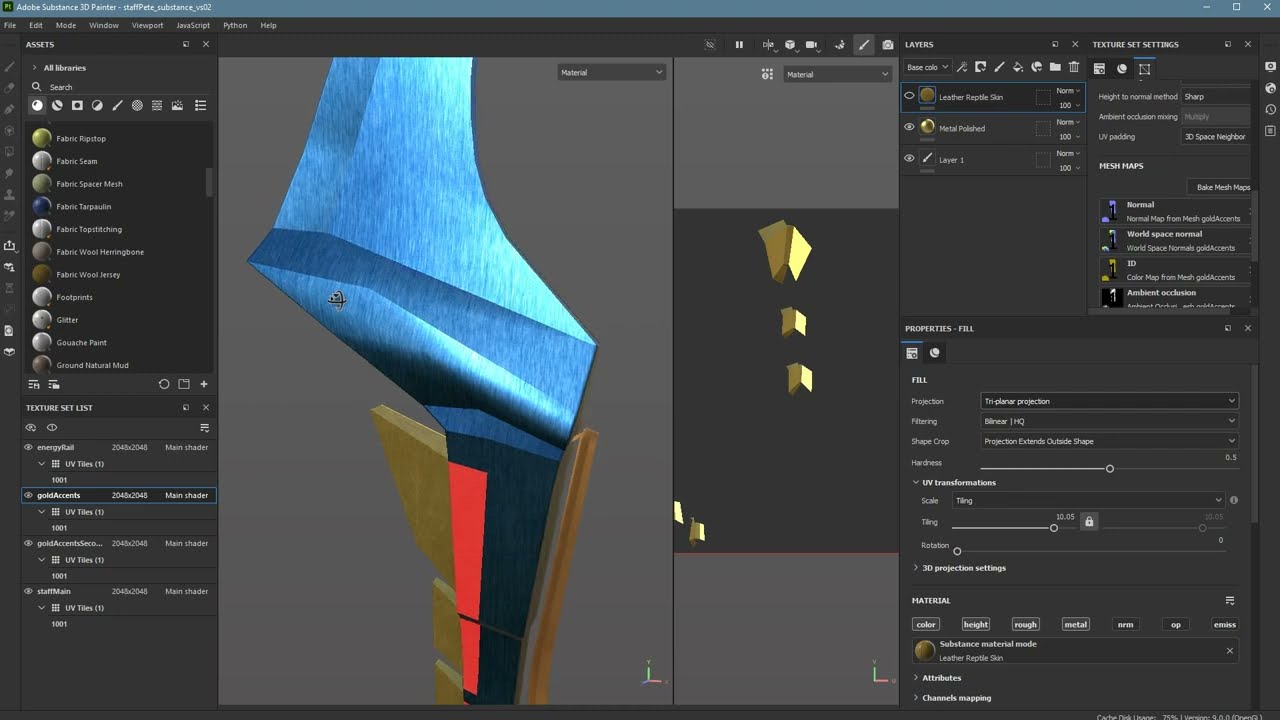Image resolution: width=1280 pixels, height=720 pixels.
Task: Select the Materials filter icon in Assets
Action: click(x=37, y=105)
